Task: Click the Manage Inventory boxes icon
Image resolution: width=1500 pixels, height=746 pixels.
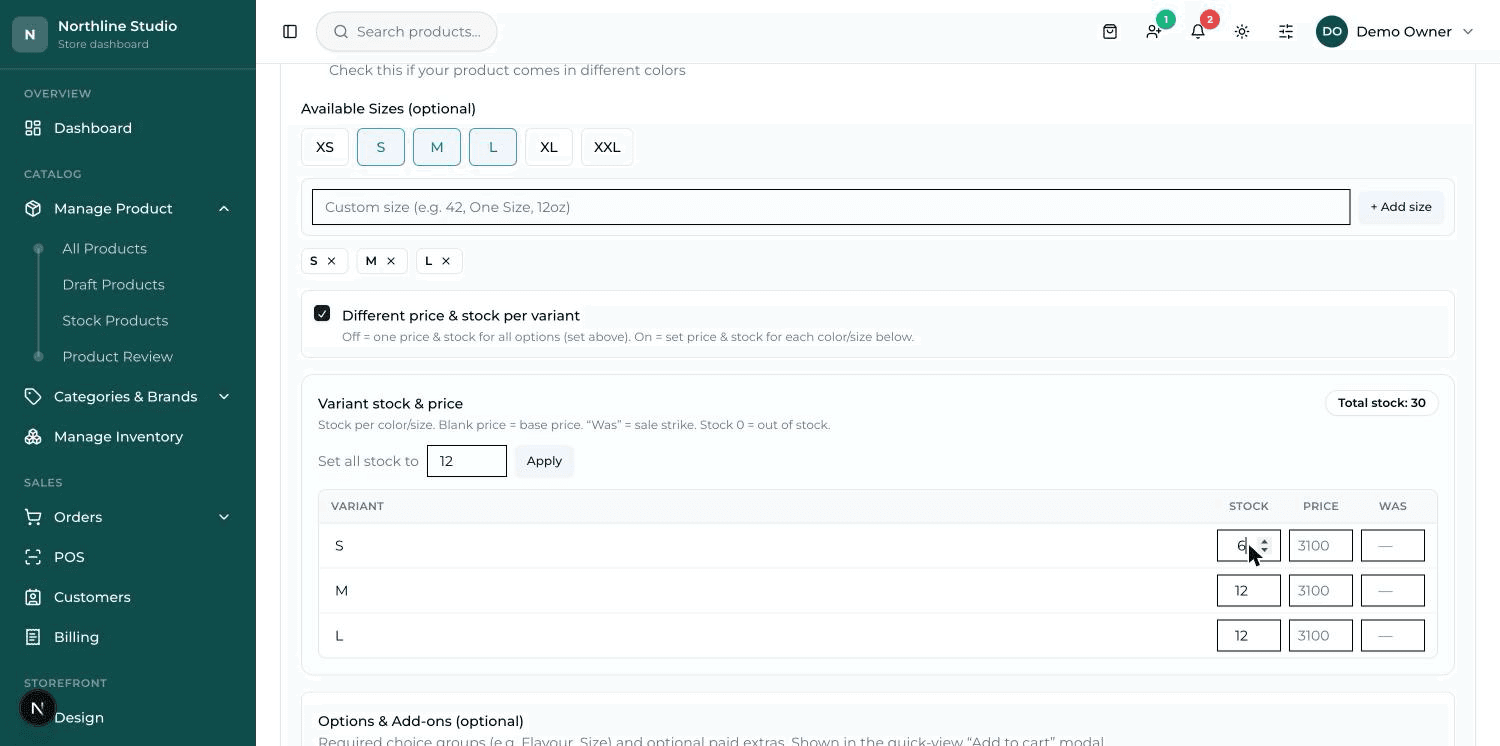Action: tap(33, 437)
